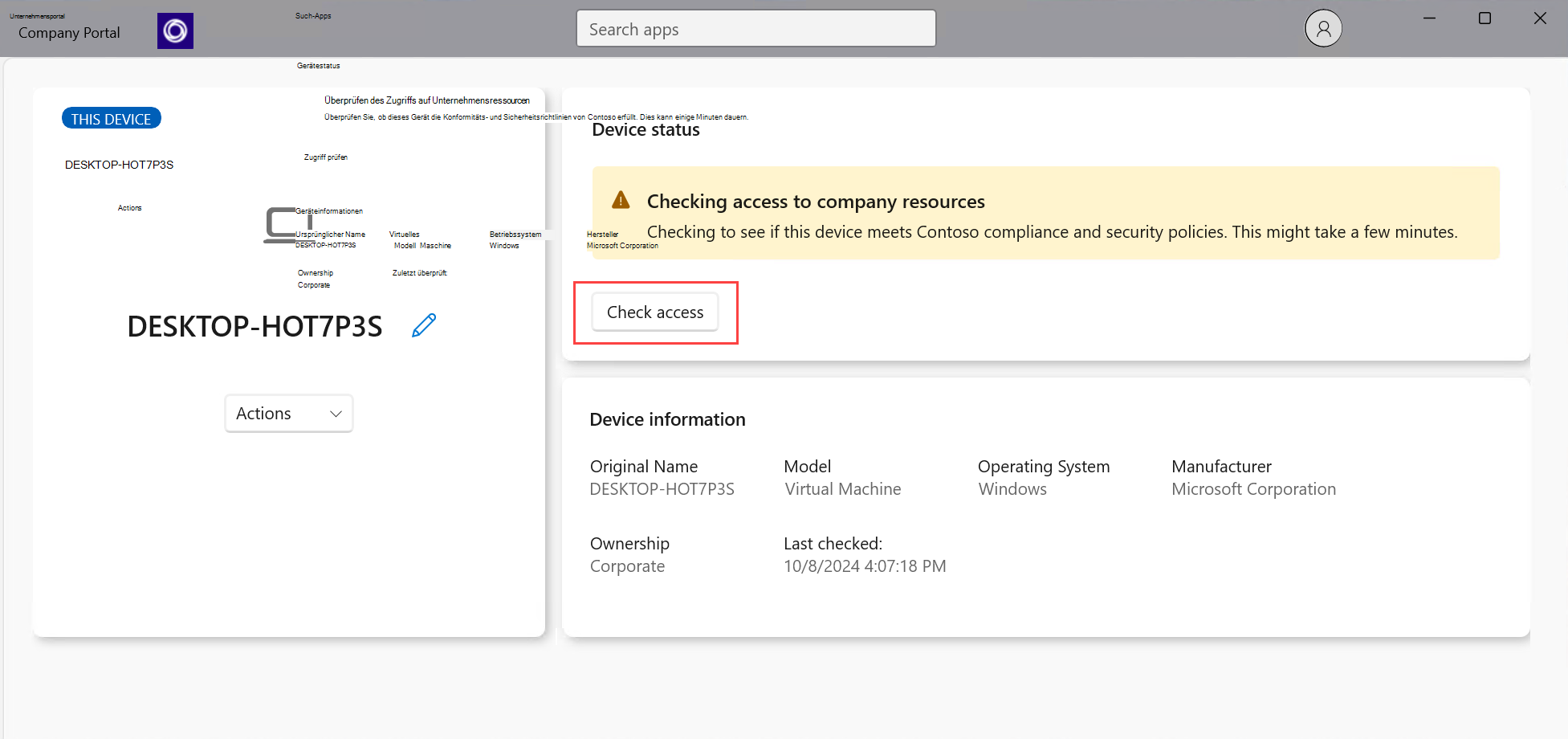1568x739 pixels.
Task: Minimize the Company Portal window
Action: coord(1429,18)
